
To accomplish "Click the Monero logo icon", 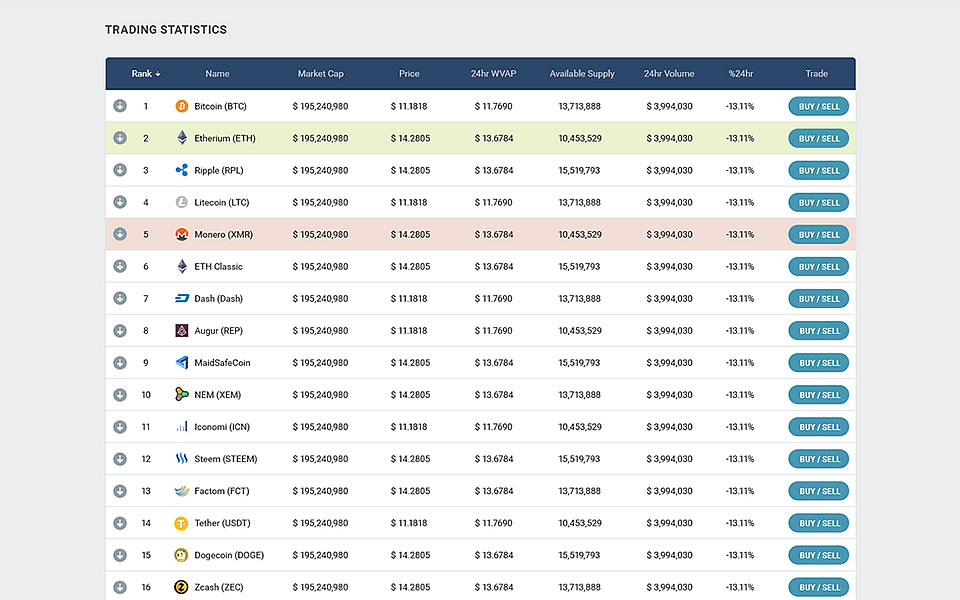I will [x=182, y=234].
